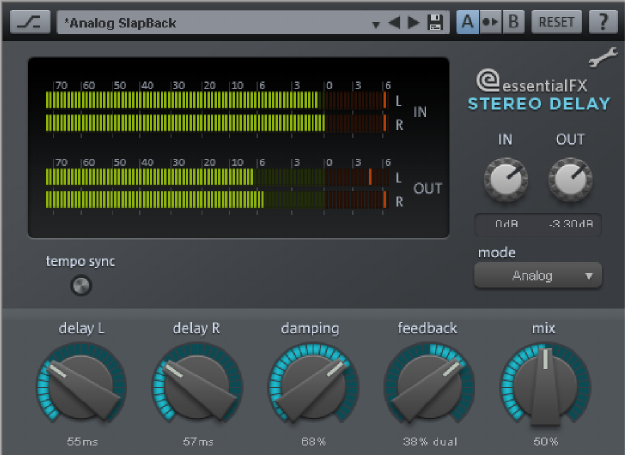Click the 38% dual feedback value
The width and height of the screenshot is (625, 455).
430,441
